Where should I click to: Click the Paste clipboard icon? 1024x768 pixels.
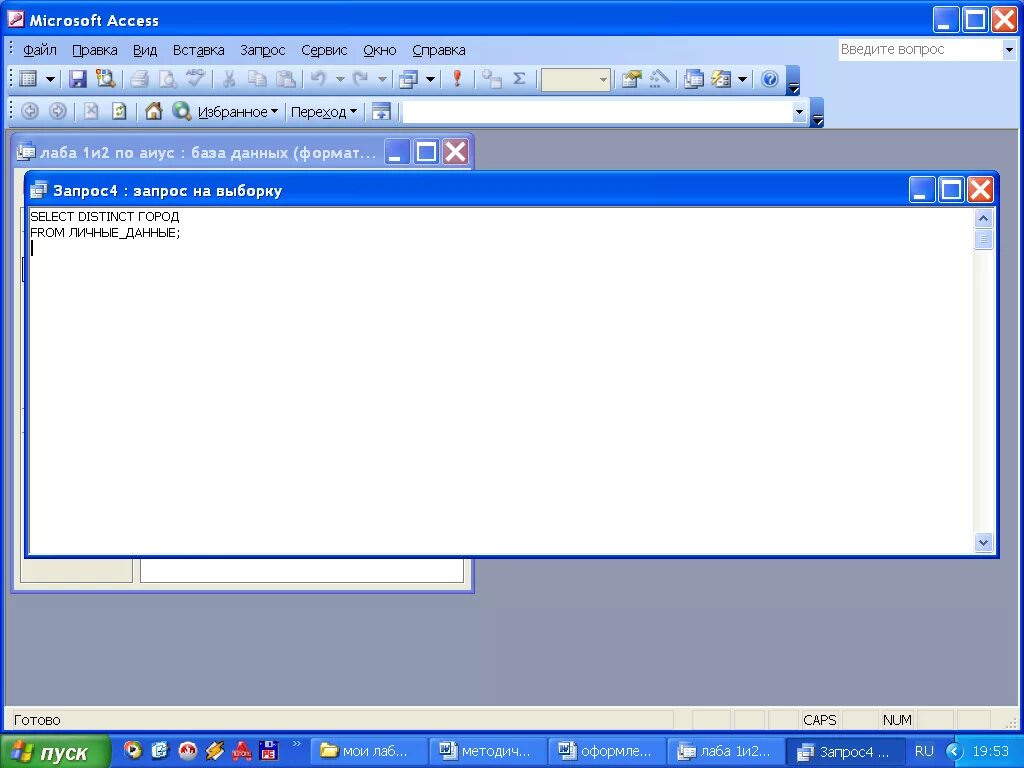pyautogui.click(x=285, y=79)
